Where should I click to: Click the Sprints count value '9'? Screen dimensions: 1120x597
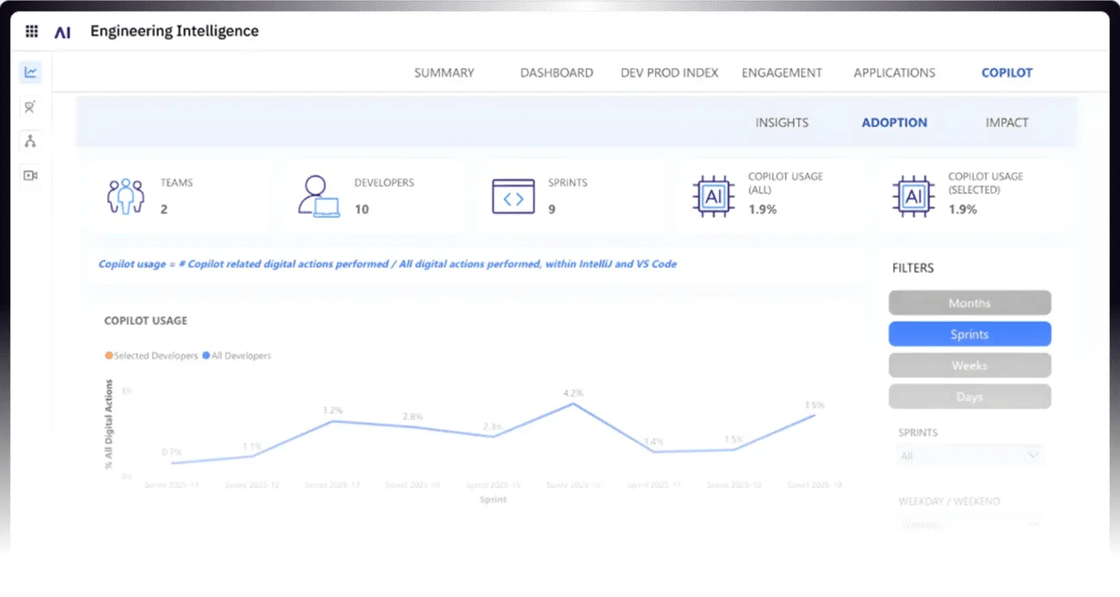(x=551, y=209)
